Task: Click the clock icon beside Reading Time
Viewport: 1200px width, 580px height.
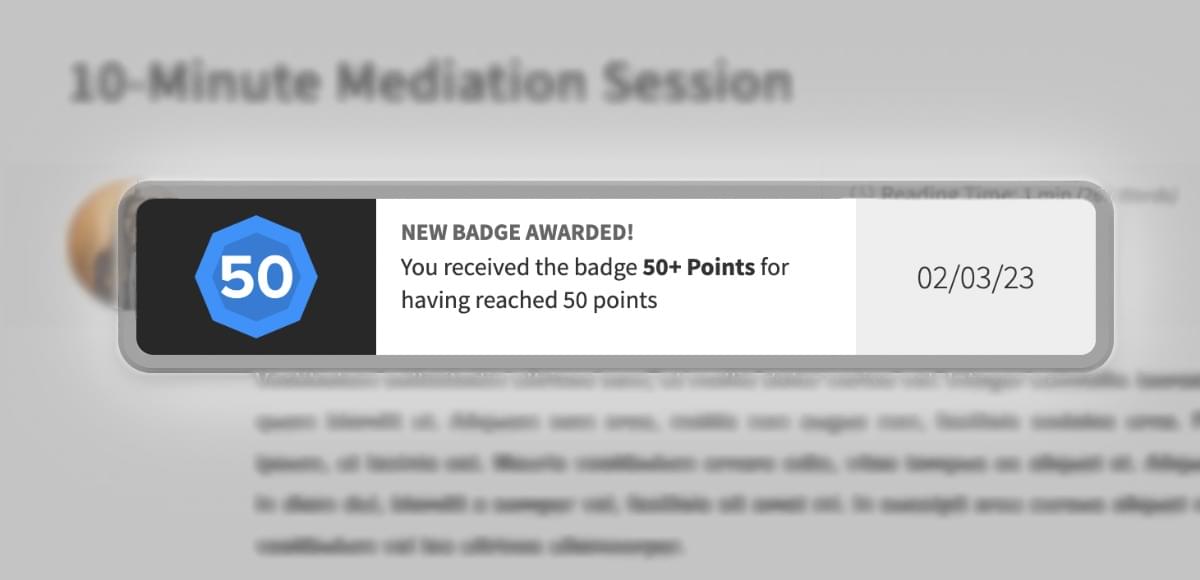Action: (x=859, y=191)
